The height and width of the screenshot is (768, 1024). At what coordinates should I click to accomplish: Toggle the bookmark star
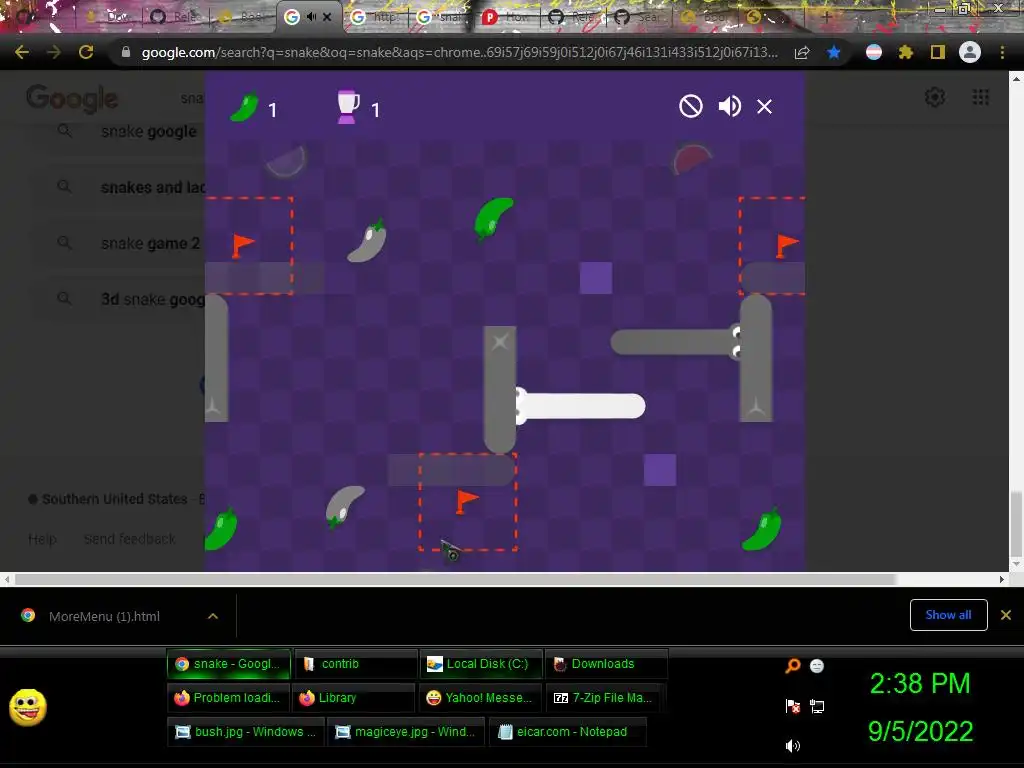(833, 52)
